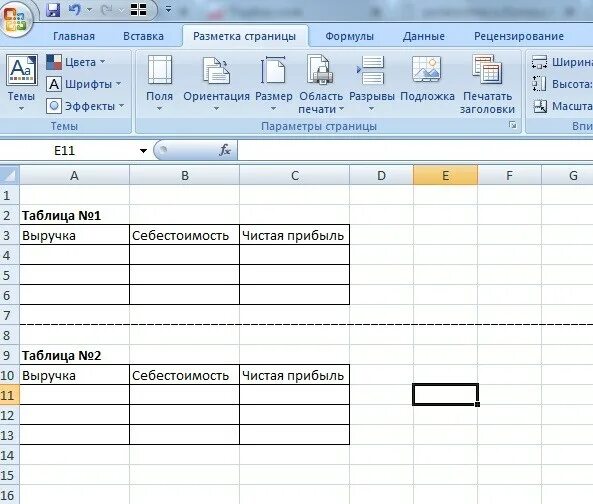Click the Высота height scaling option
The width and height of the screenshot is (593, 504).
click(562, 84)
